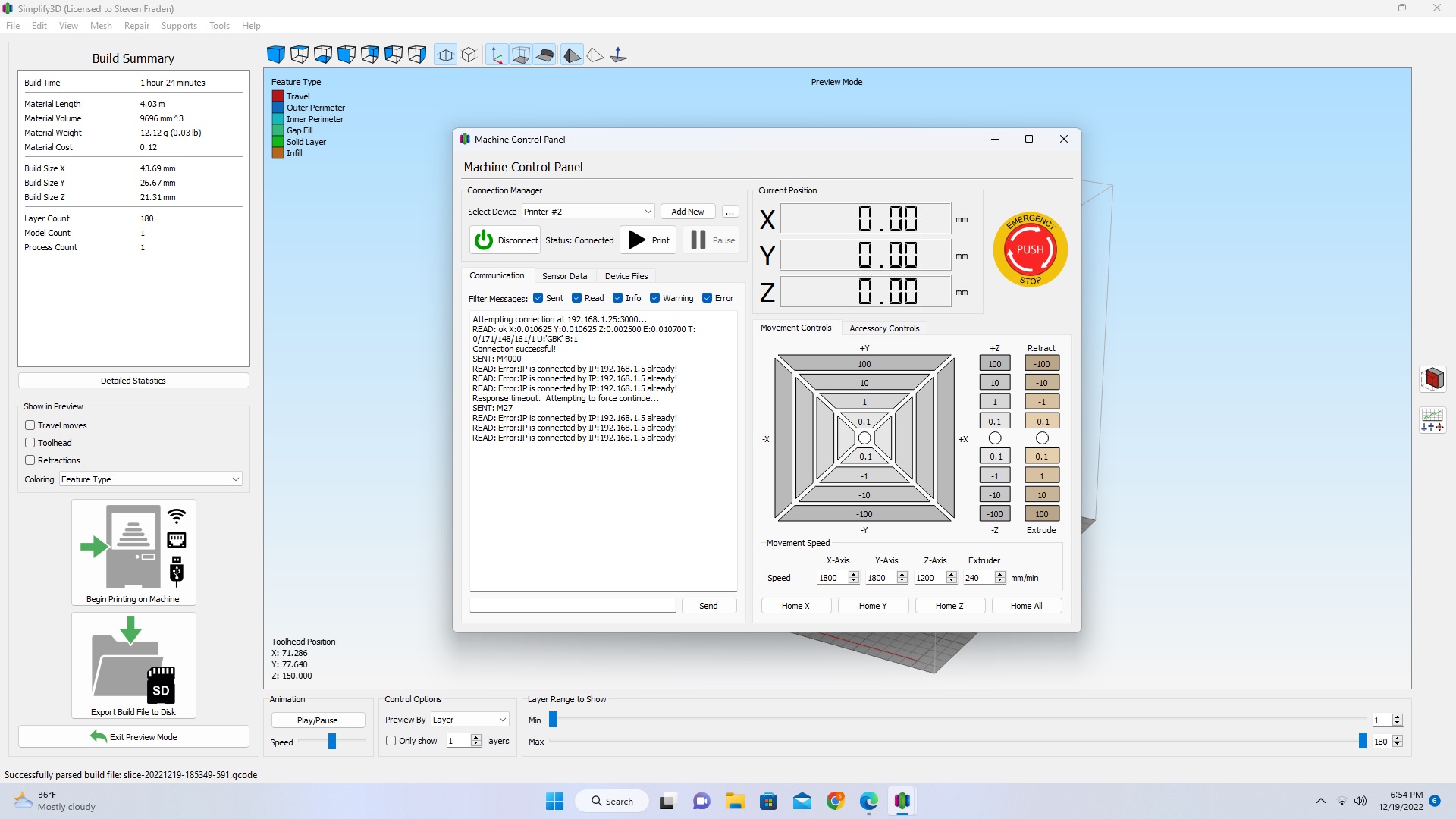This screenshot has height=819, width=1456.
Task: Open the File menu
Action: pyautogui.click(x=13, y=26)
